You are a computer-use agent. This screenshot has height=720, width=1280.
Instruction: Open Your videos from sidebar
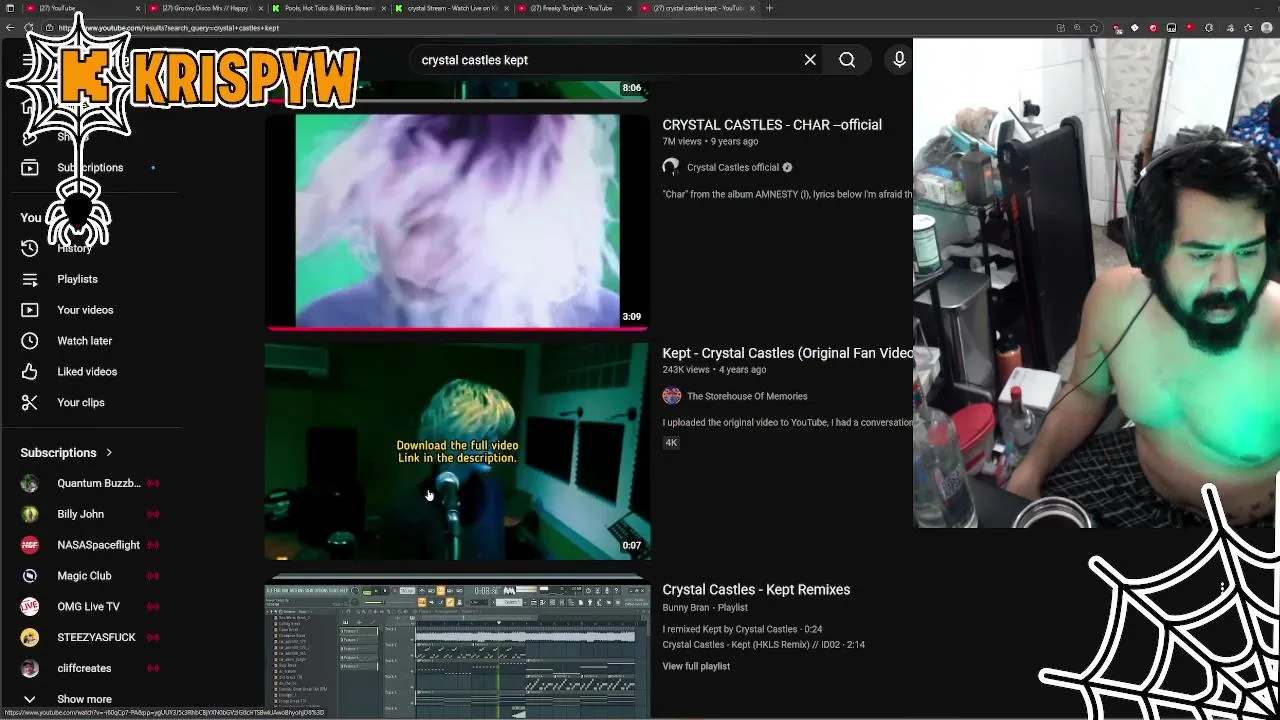[x=85, y=310]
